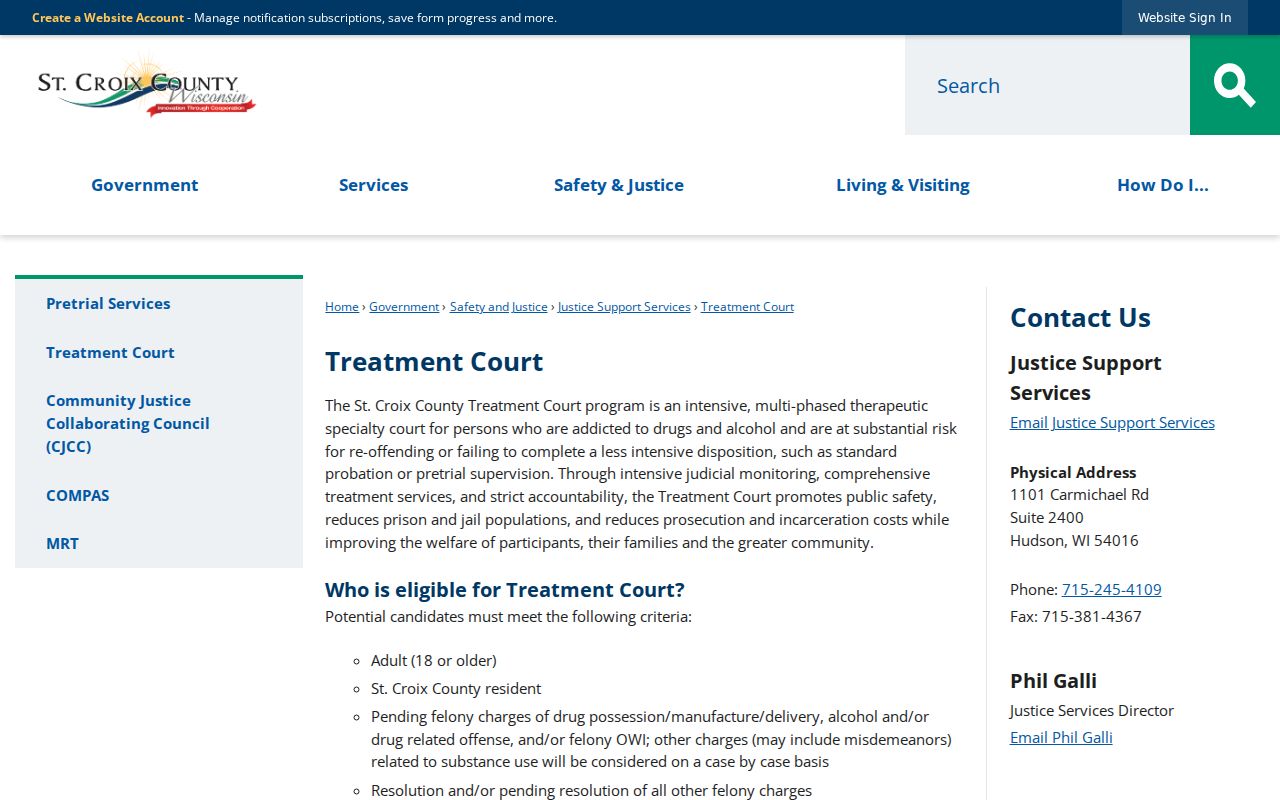Click 'Who is eligible for Treatment Court?' heading
The image size is (1280, 800).
tap(505, 589)
